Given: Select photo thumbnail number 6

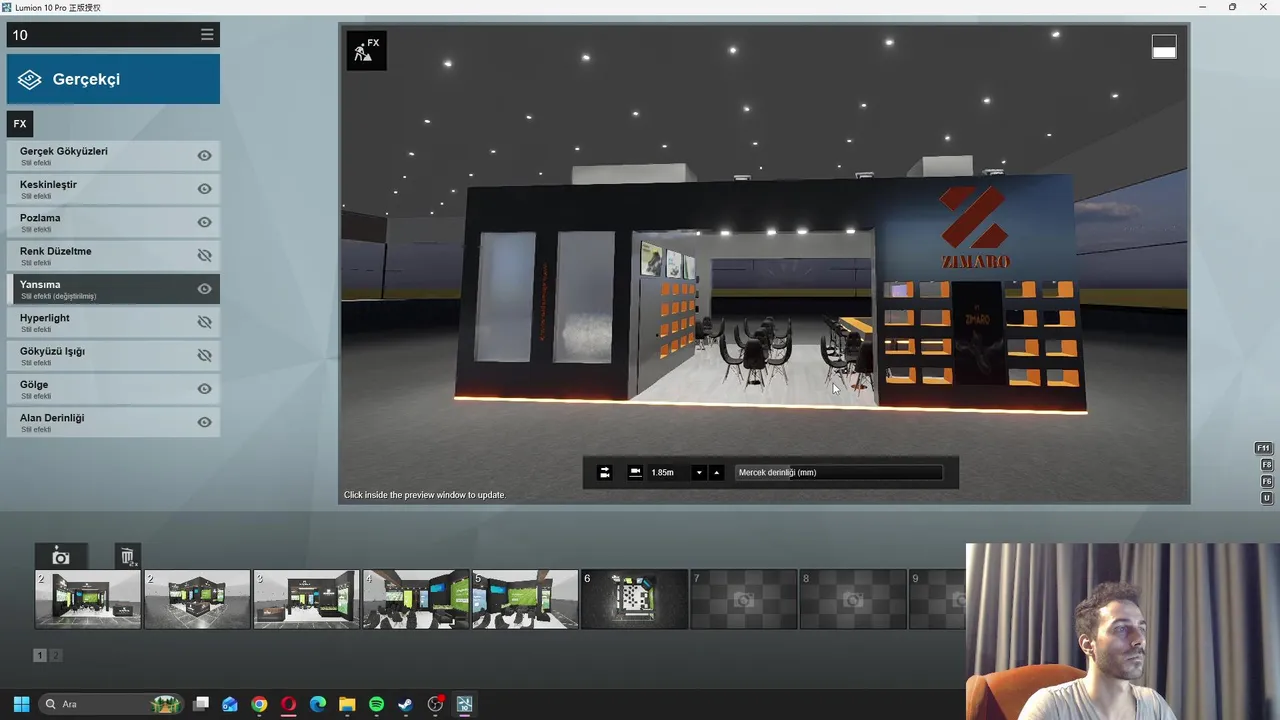Looking at the screenshot, I should pyautogui.click(x=634, y=599).
